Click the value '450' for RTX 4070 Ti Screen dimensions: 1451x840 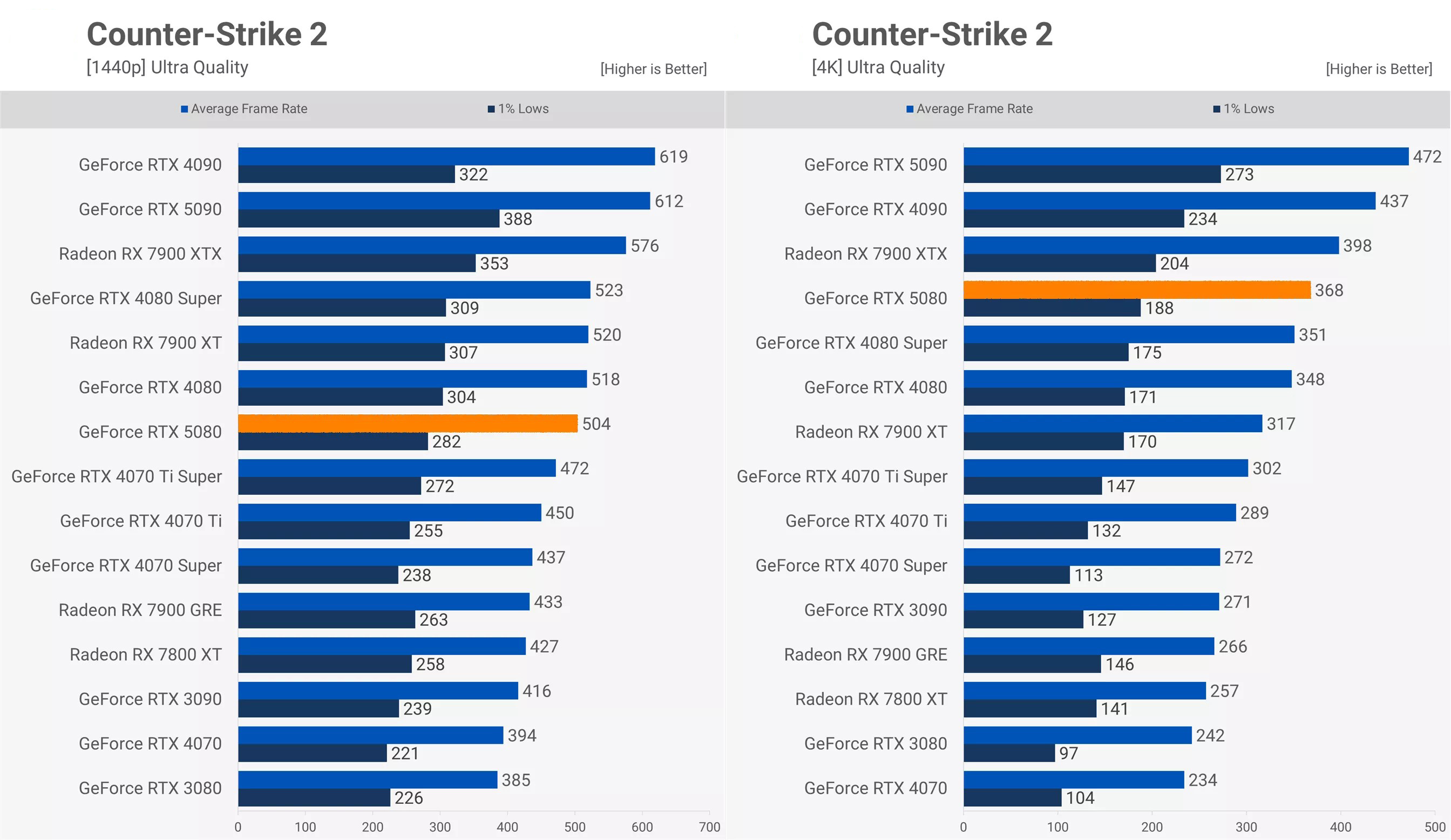tap(560, 513)
